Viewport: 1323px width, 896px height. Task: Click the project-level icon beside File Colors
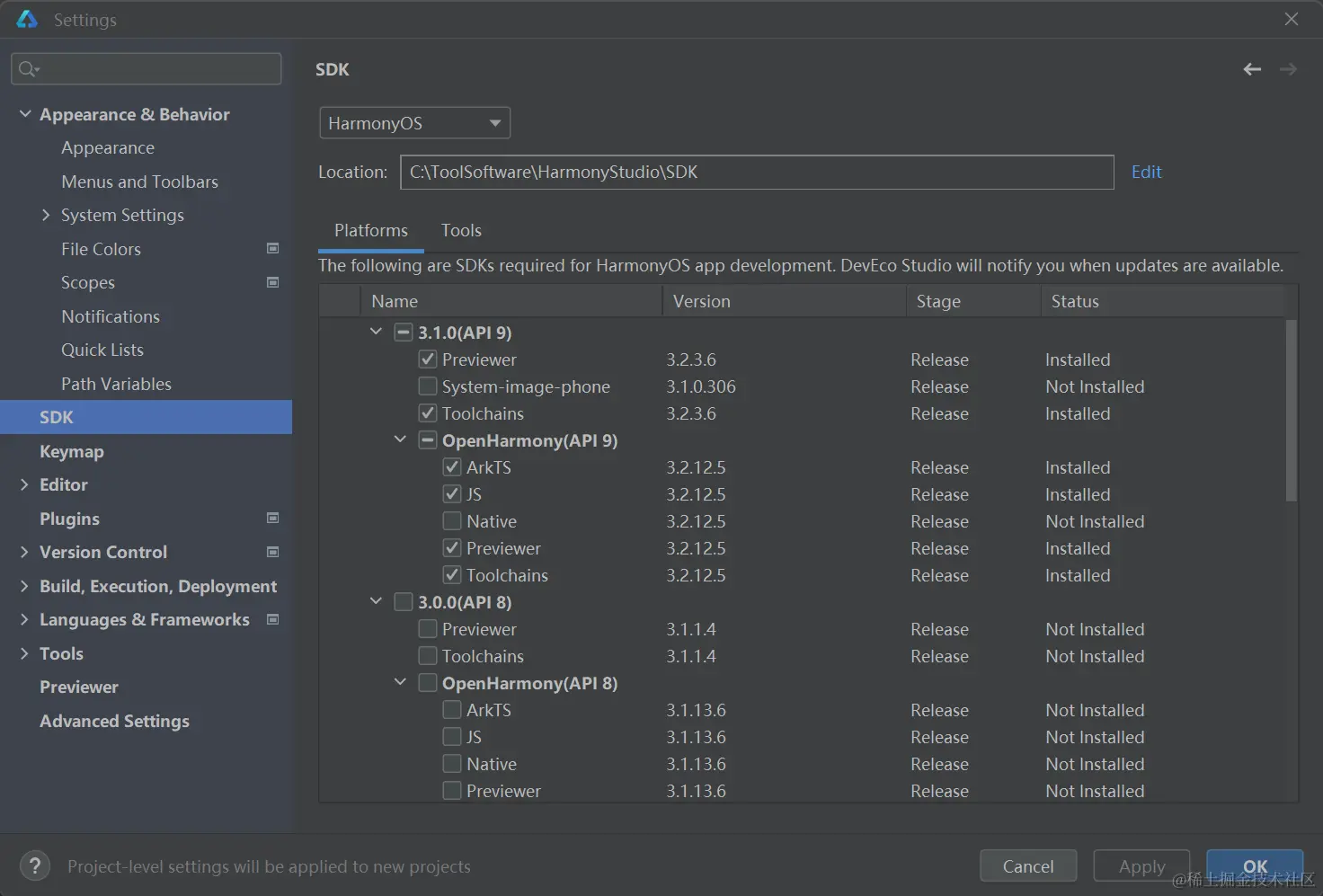pyautogui.click(x=273, y=248)
